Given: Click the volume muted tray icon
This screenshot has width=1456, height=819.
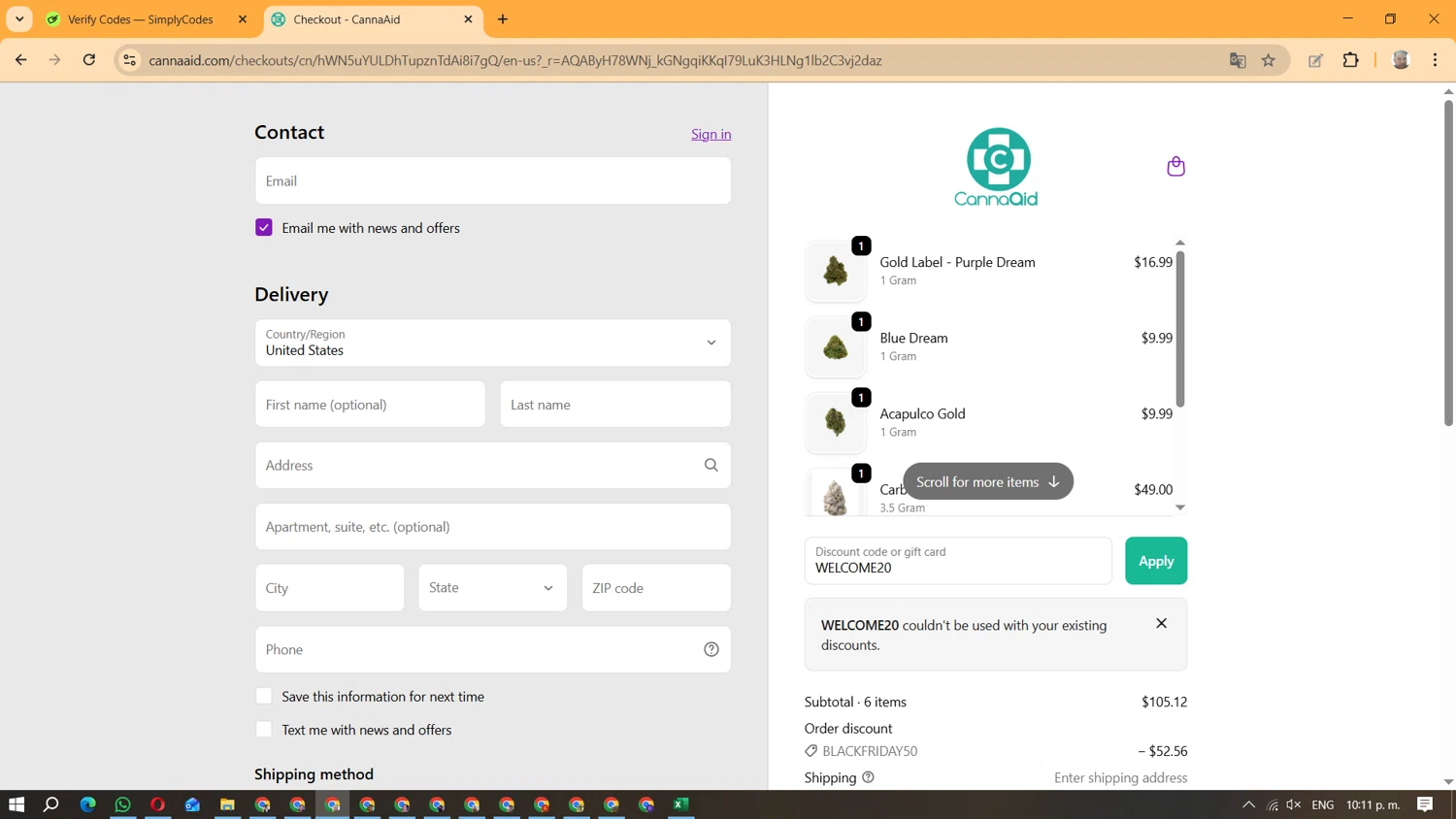Looking at the screenshot, I should coord(1293,804).
